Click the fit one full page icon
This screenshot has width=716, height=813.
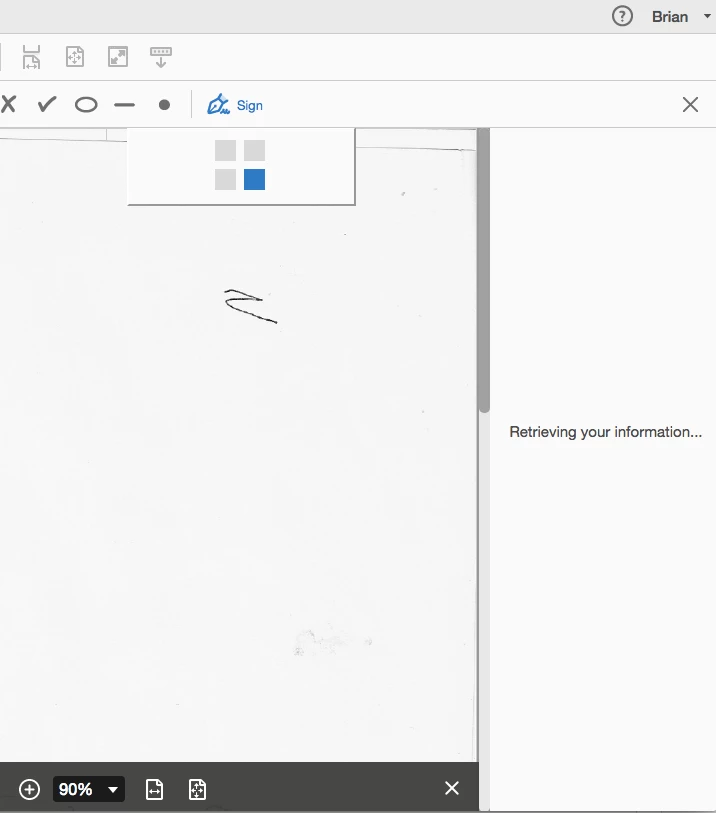pos(75,57)
